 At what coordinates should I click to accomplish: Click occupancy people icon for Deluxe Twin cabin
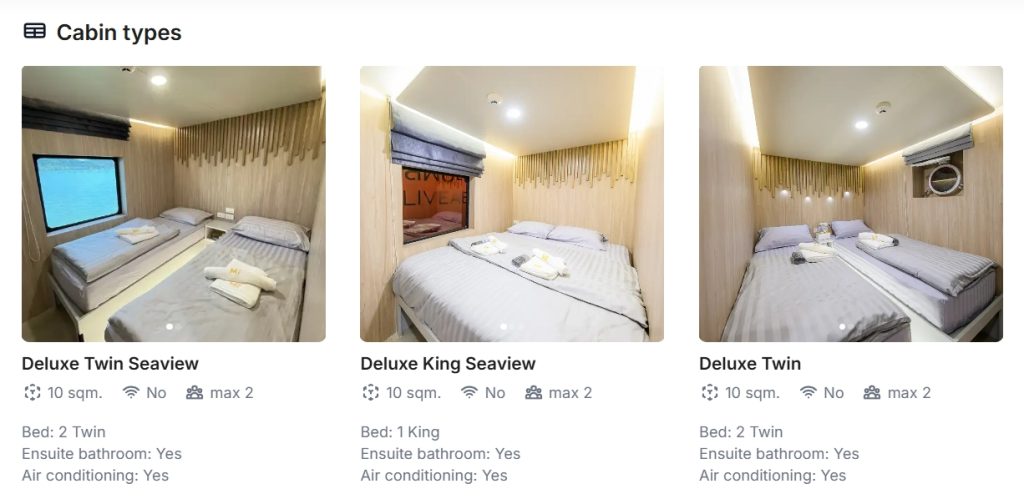pos(872,393)
